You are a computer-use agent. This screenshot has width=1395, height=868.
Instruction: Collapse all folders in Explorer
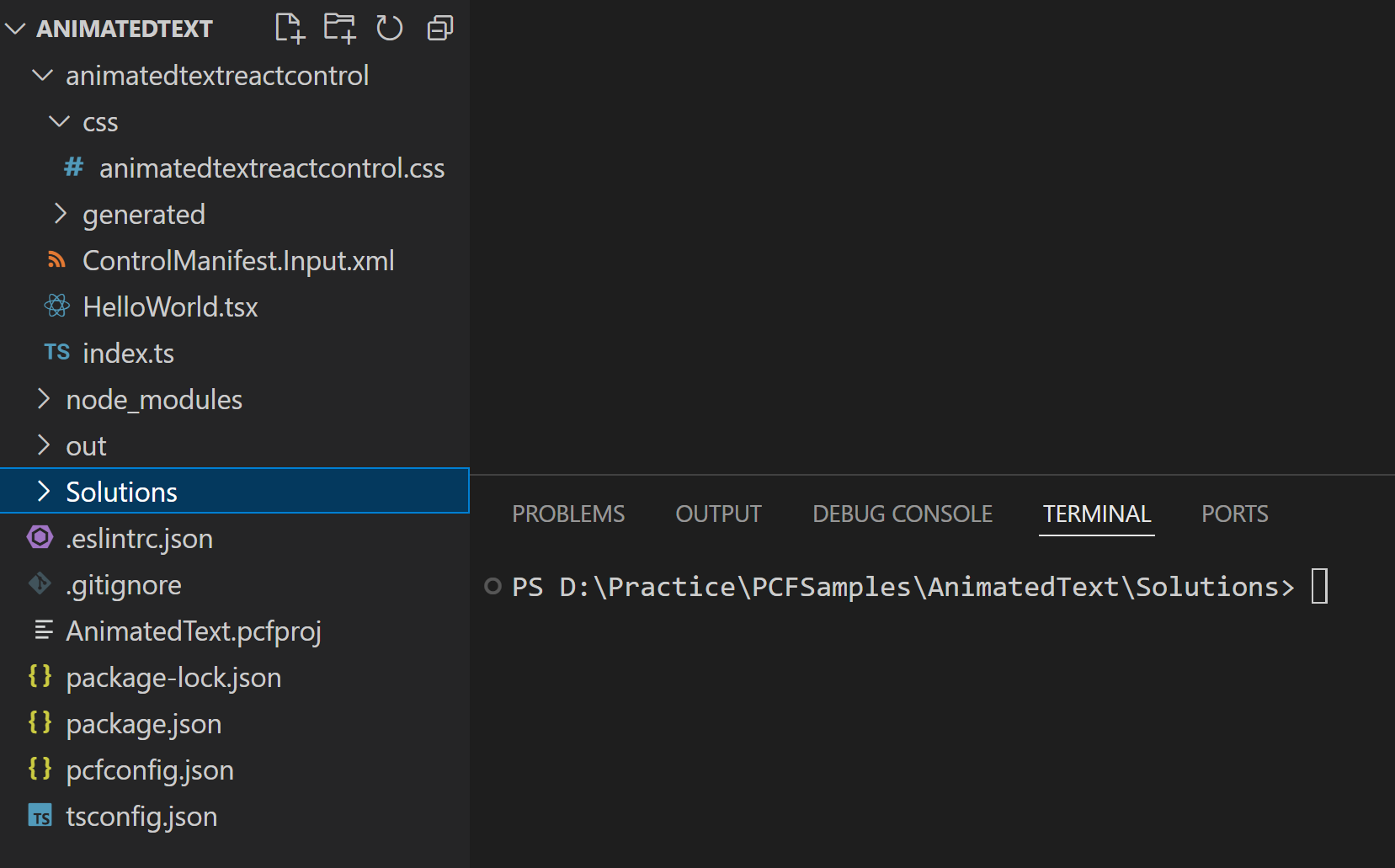pyautogui.click(x=439, y=28)
